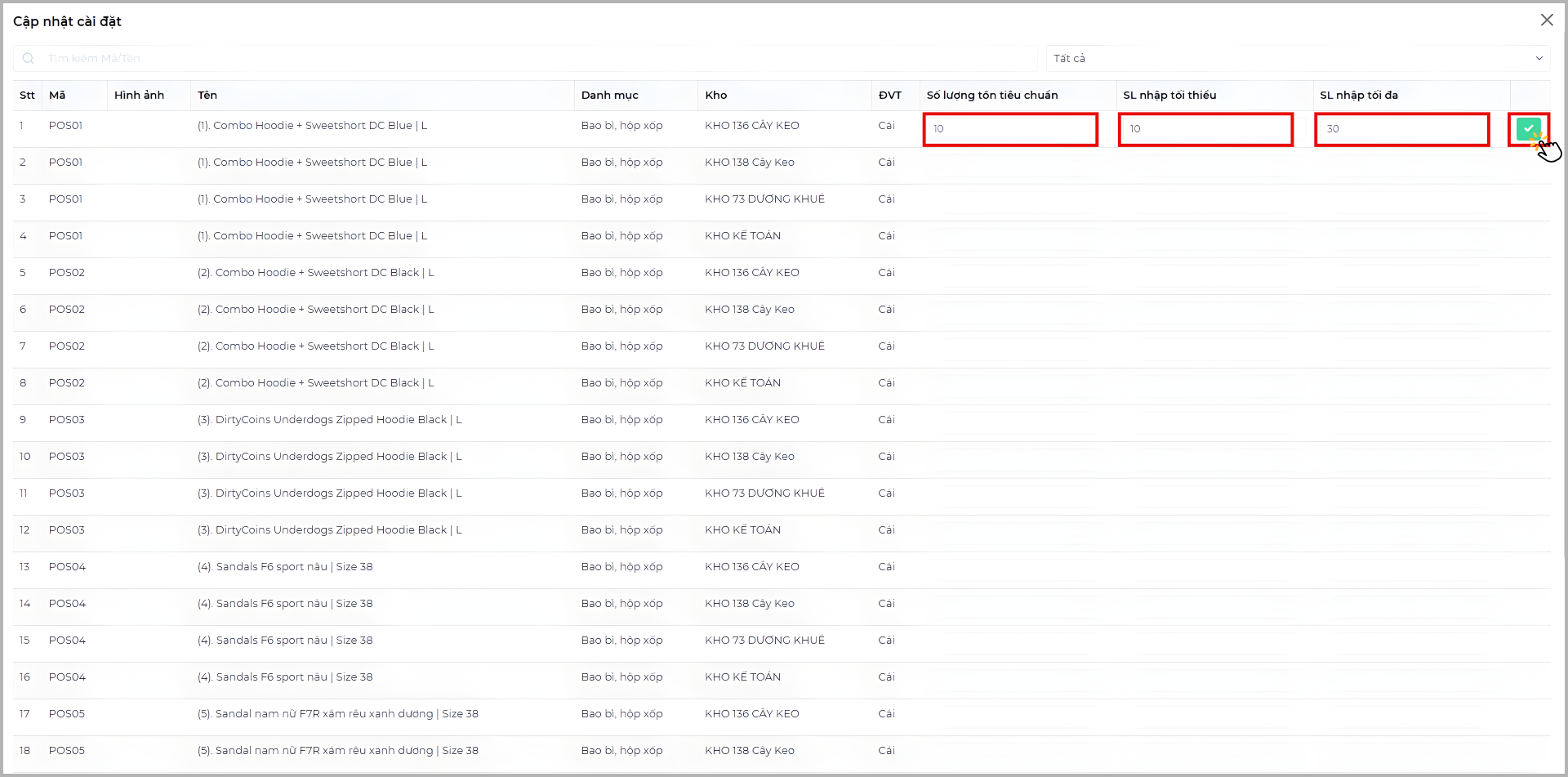Edit the Số lượng tồn tiêu chuẩn input
The width and height of the screenshot is (1568, 777).
point(1010,129)
